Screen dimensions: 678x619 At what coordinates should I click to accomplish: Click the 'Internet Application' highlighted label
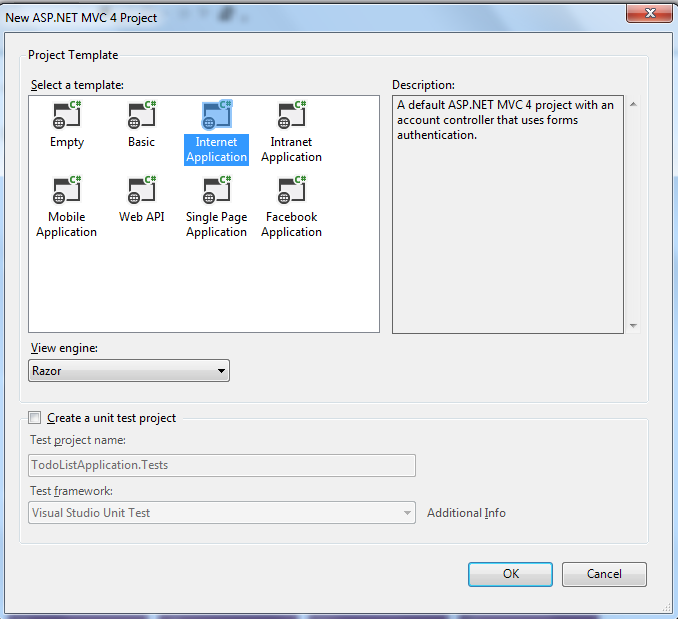pyautogui.click(x=217, y=150)
